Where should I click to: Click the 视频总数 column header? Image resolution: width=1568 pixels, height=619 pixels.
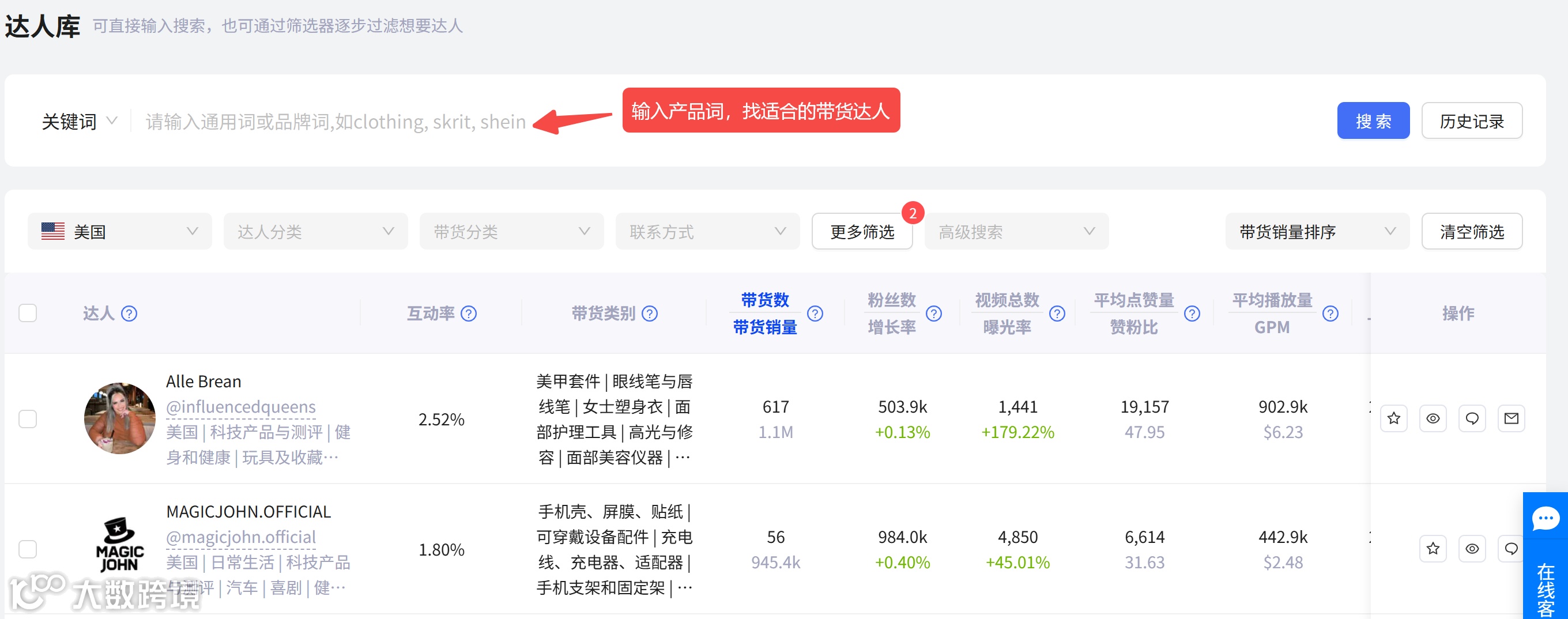point(1007,300)
